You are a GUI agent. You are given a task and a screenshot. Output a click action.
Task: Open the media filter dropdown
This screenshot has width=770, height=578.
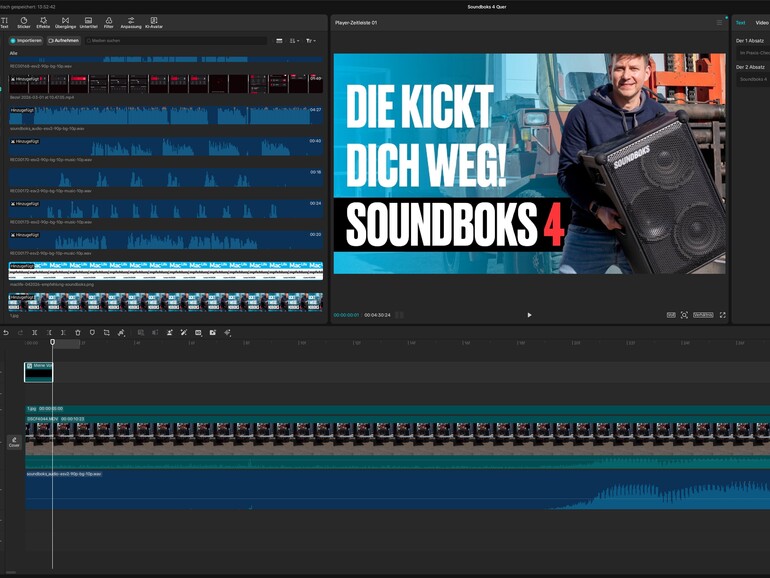pyautogui.click(x=311, y=41)
